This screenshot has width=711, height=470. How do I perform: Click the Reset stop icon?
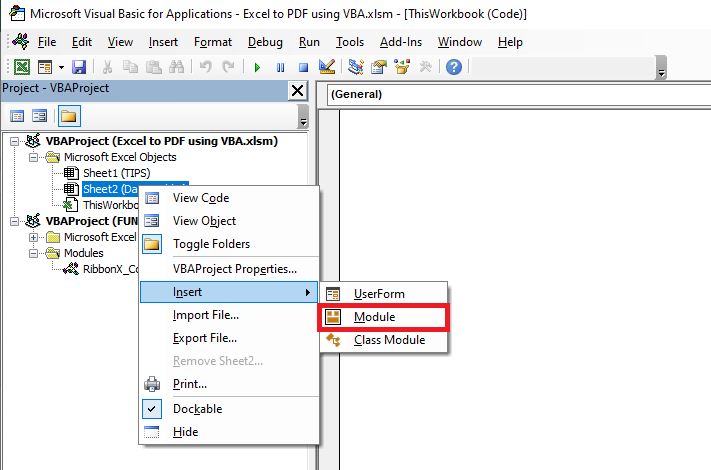(303, 68)
